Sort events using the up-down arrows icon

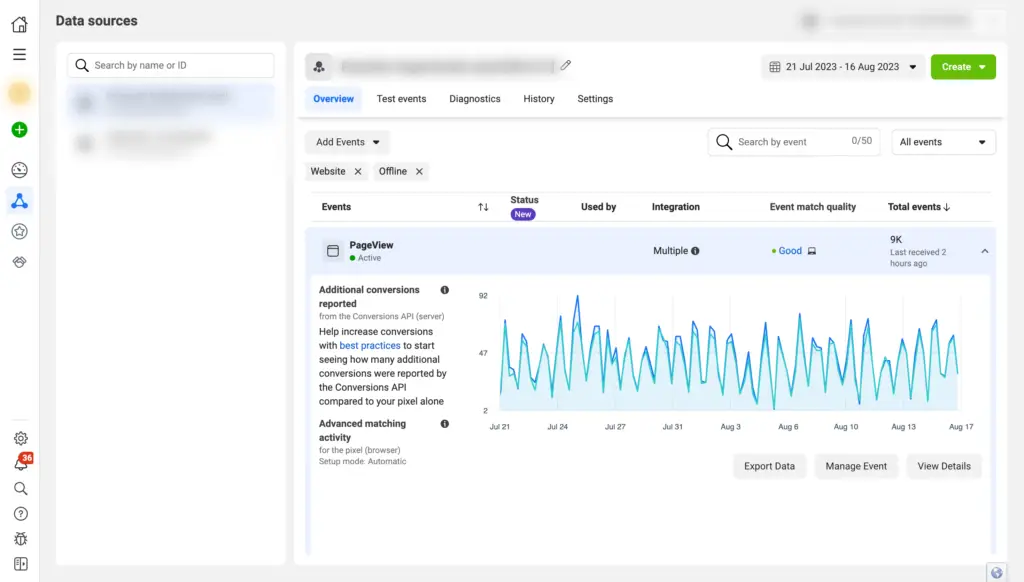click(x=483, y=207)
